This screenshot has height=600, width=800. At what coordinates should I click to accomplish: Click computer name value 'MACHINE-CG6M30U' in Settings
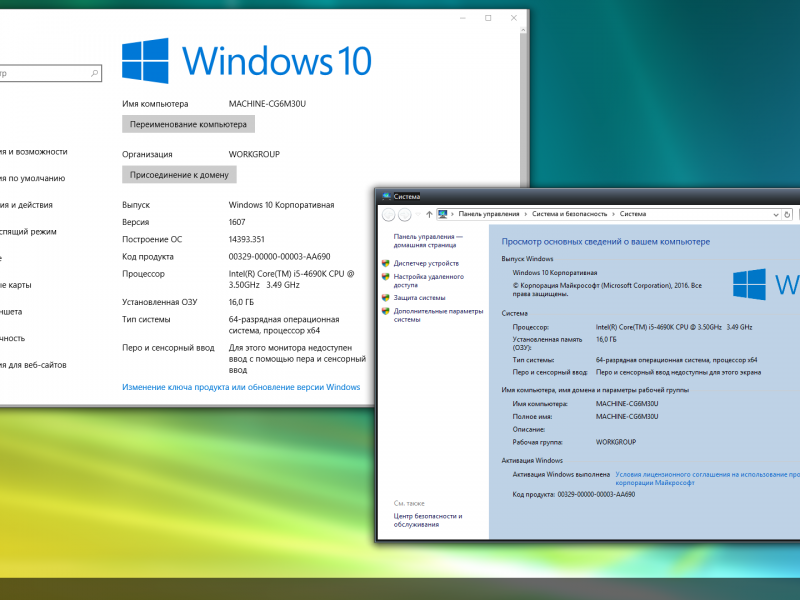pyautogui.click(x=267, y=104)
